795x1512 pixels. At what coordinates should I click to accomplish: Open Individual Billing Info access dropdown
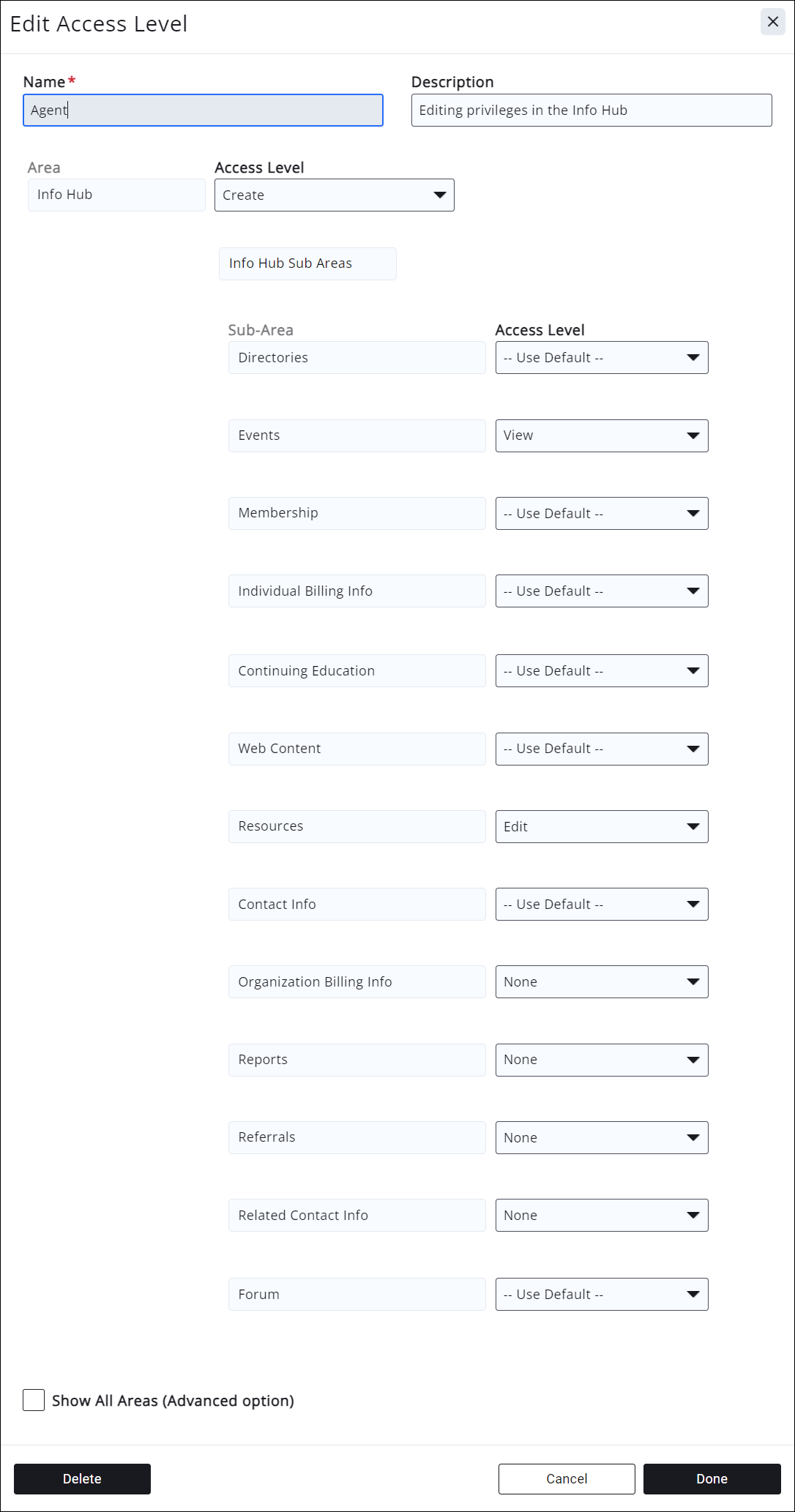pos(601,591)
